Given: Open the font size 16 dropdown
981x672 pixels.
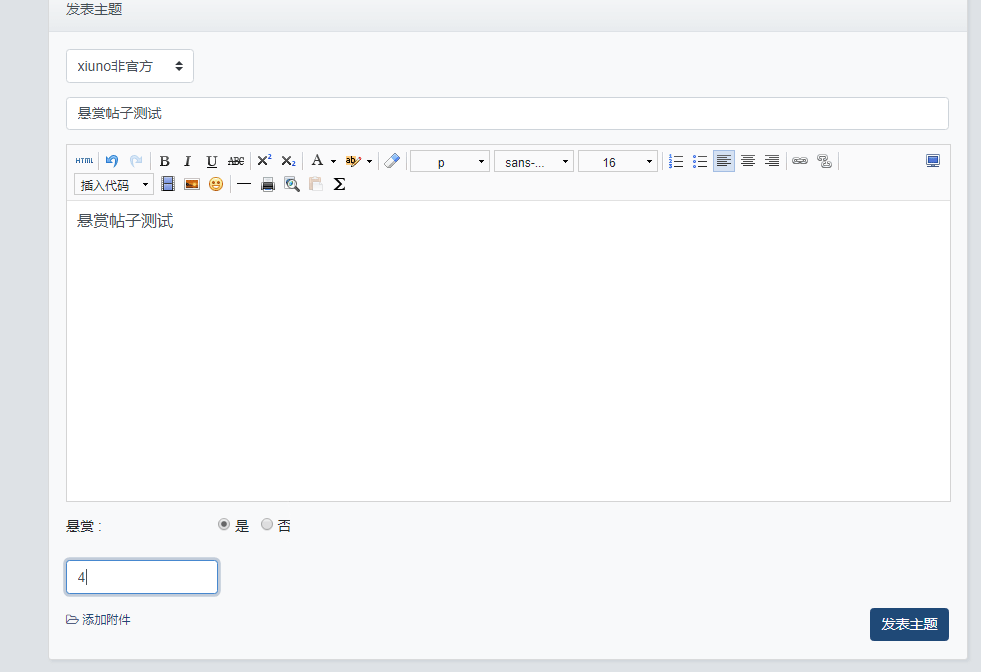Looking at the screenshot, I should 618,161.
